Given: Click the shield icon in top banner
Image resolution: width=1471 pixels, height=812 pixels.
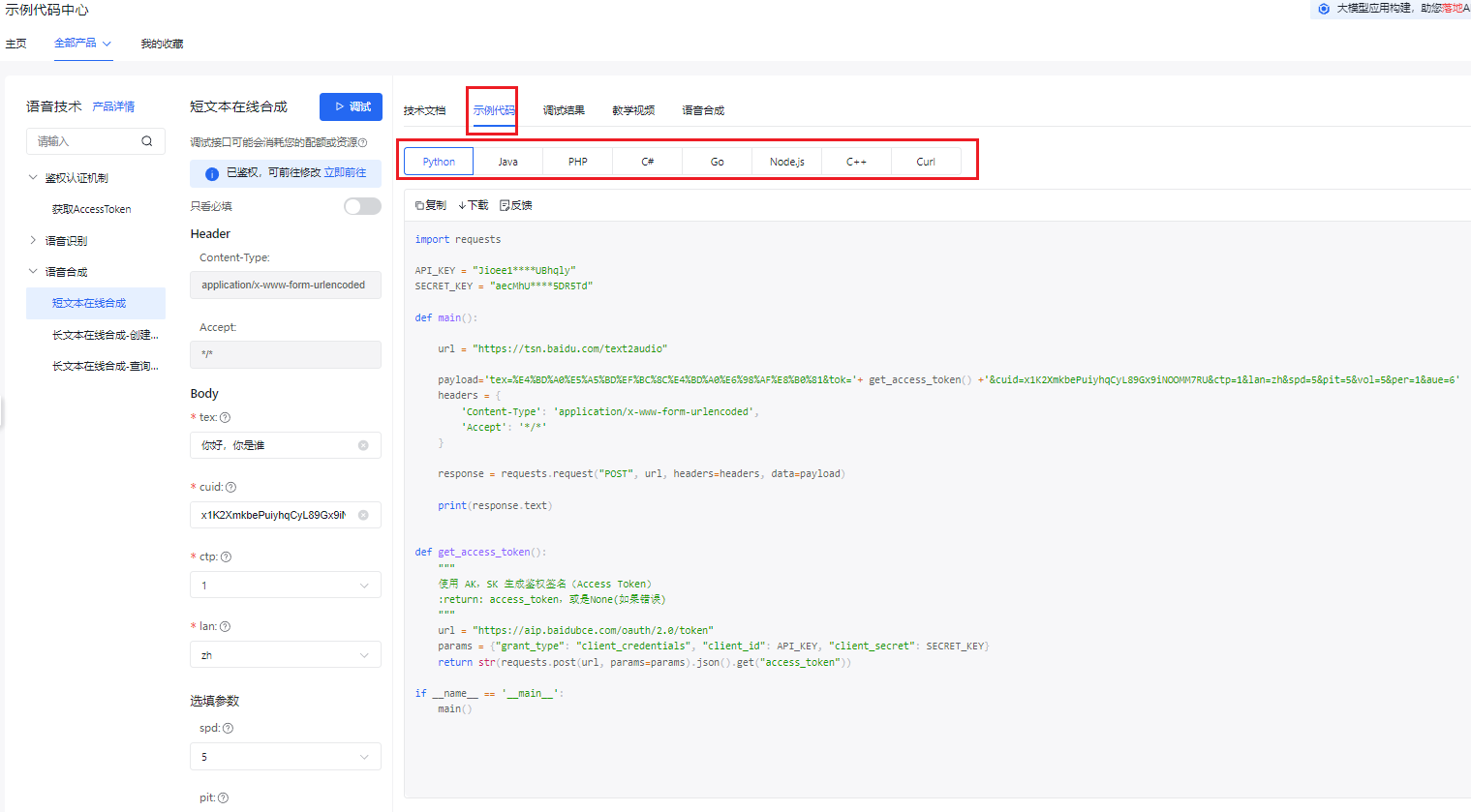Looking at the screenshot, I should point(1324,8).
